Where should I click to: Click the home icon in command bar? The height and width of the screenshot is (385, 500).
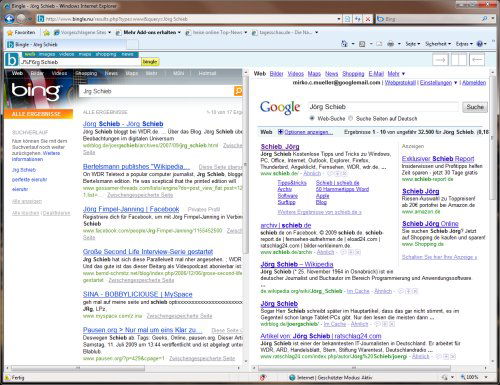point(344,44)
